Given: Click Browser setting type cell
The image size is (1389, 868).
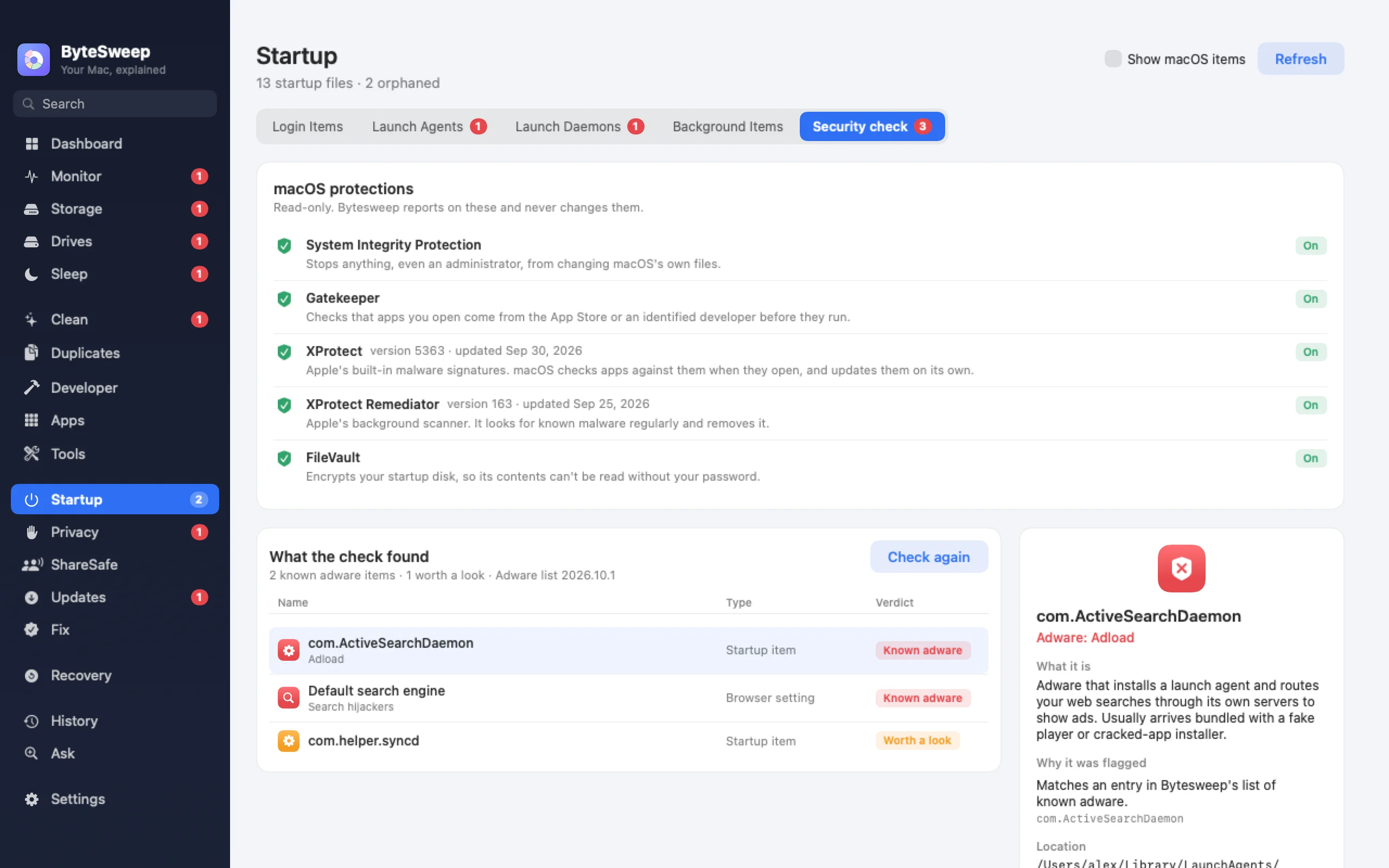Looking at the screenshot, I should click(770, 698).
